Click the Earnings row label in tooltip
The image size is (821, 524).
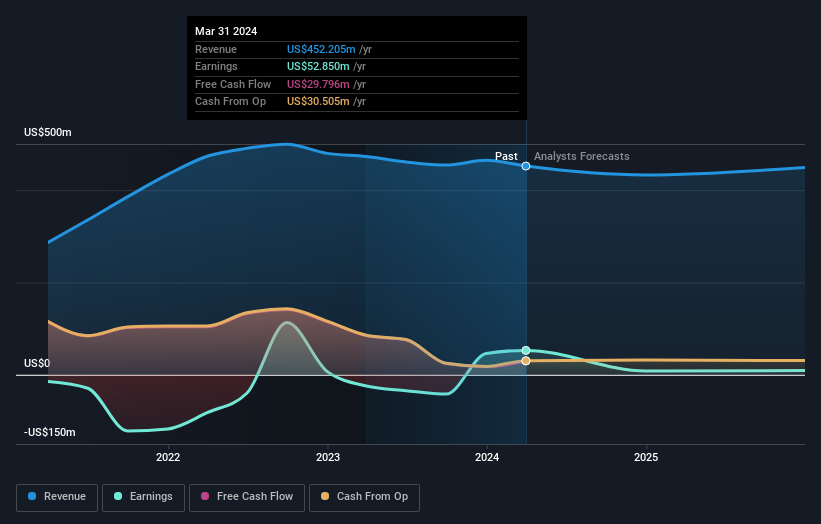[x=216, y=66]
